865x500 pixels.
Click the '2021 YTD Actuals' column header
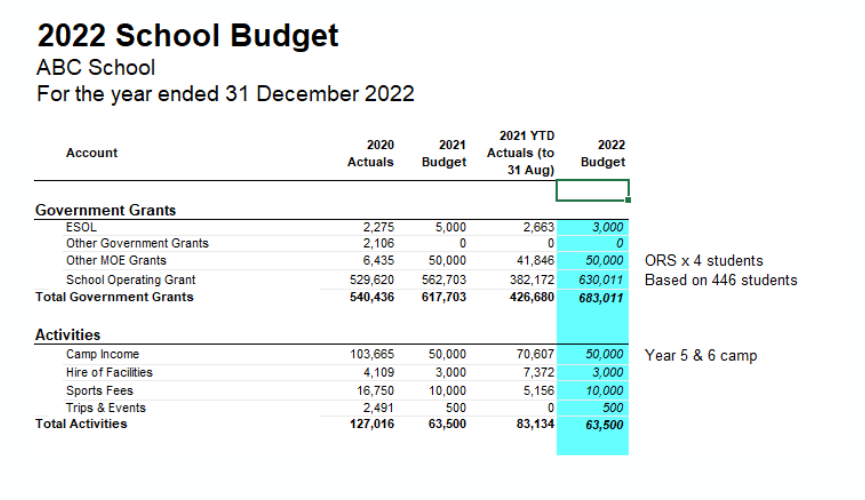(x=520, y=153)
